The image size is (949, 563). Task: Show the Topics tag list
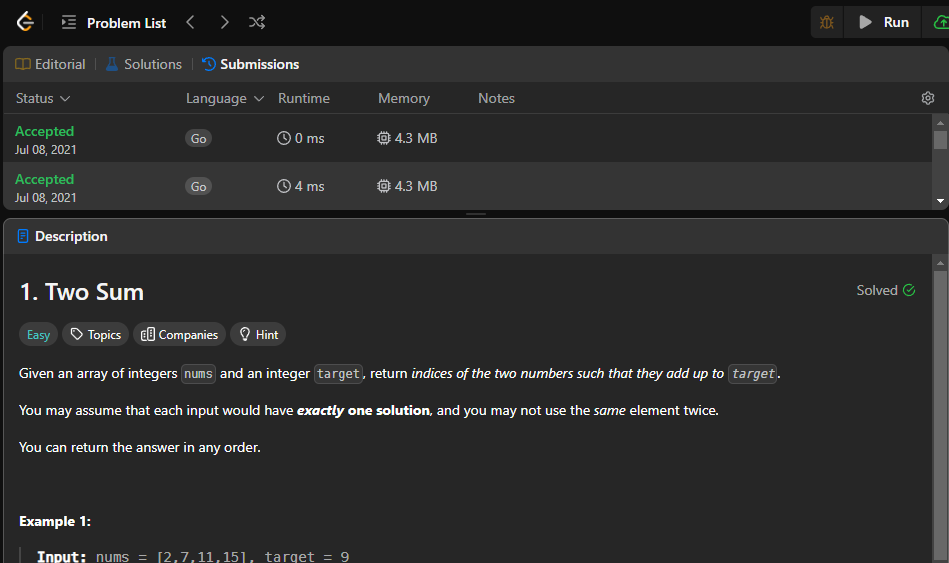coord(95,335)
